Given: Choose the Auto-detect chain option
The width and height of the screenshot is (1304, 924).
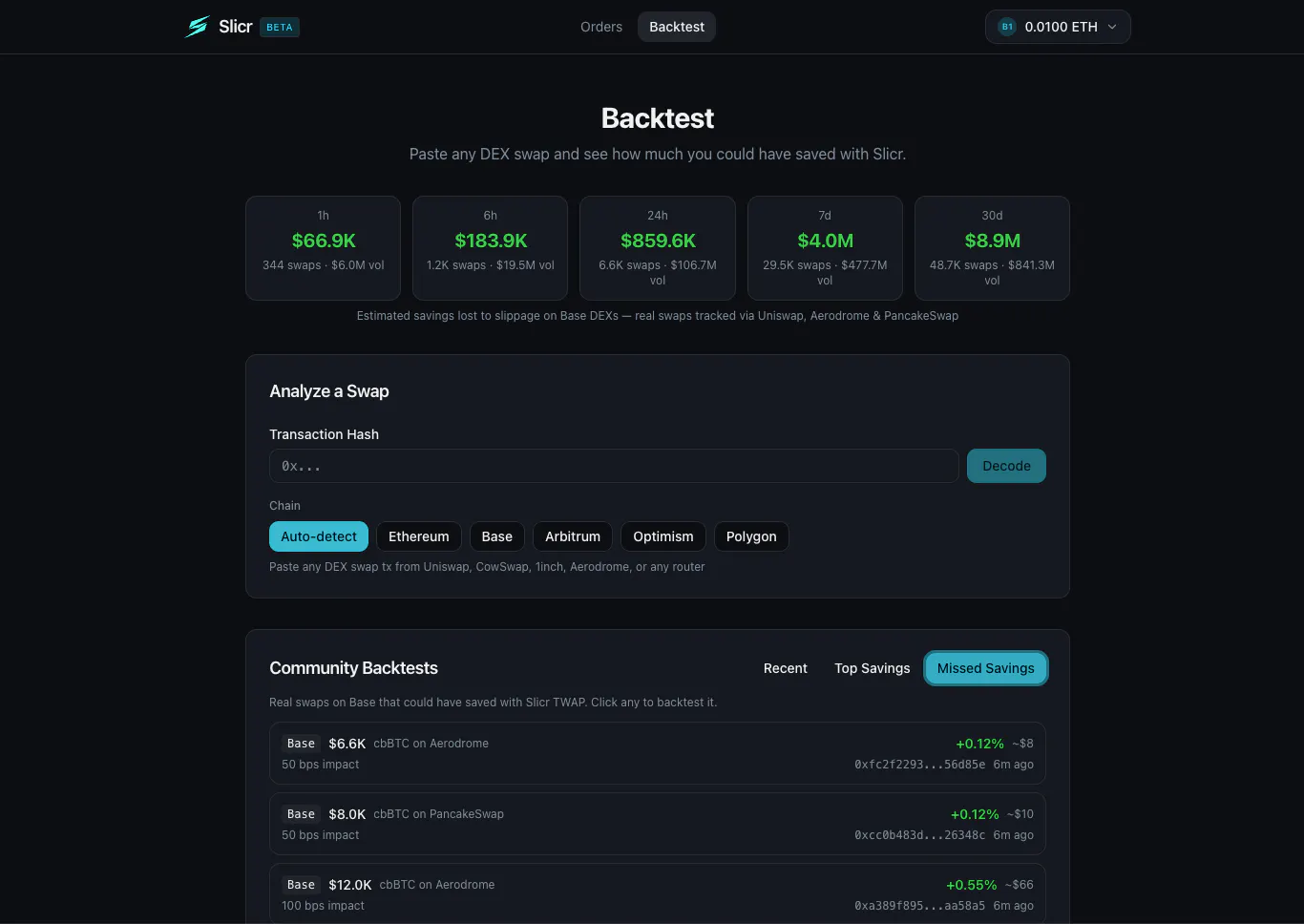Looking at the screenshot, I should pyautogui.click(x=319, y=536).
